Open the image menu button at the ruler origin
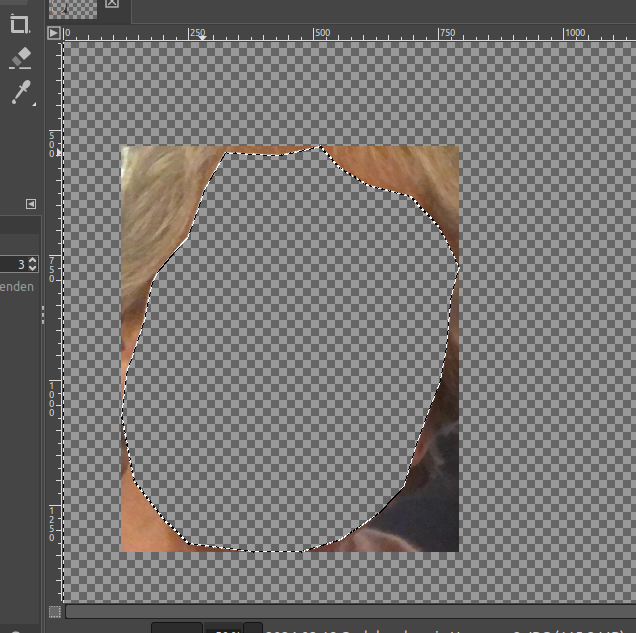 53,33
